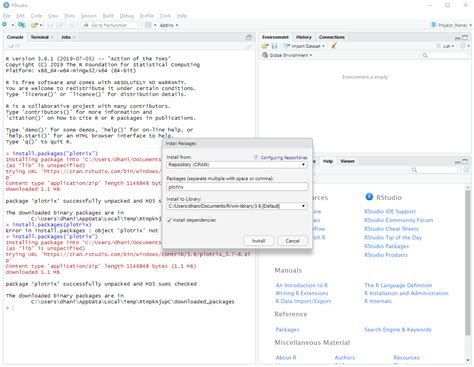Expand the recent files arrow next to Open

(x=41, y=25)
